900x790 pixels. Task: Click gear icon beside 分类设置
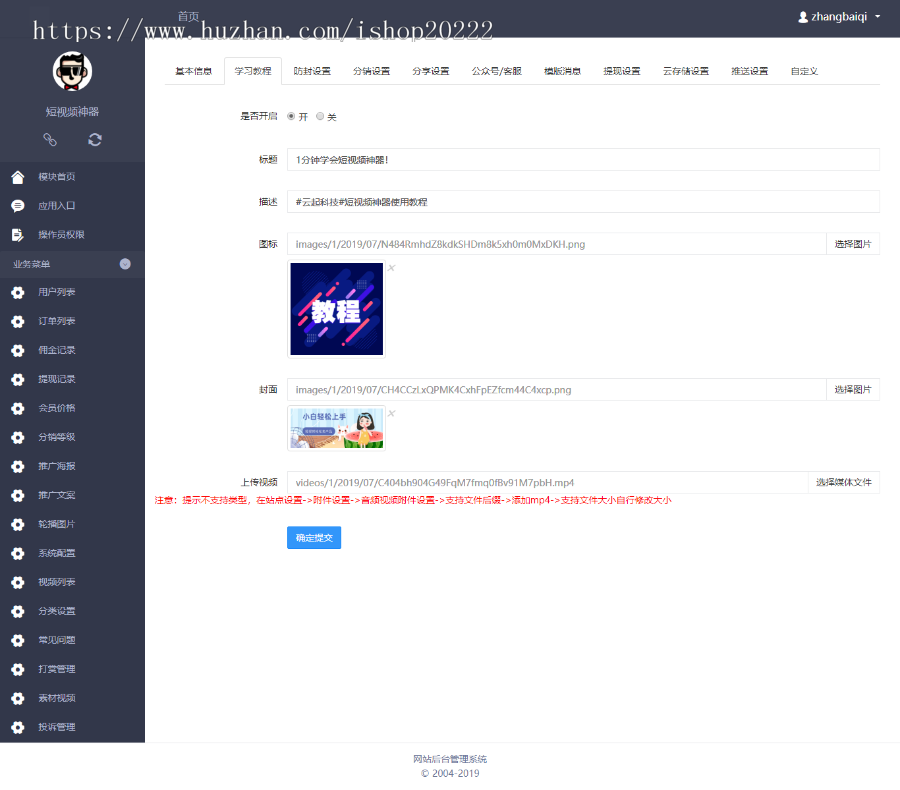18,611
